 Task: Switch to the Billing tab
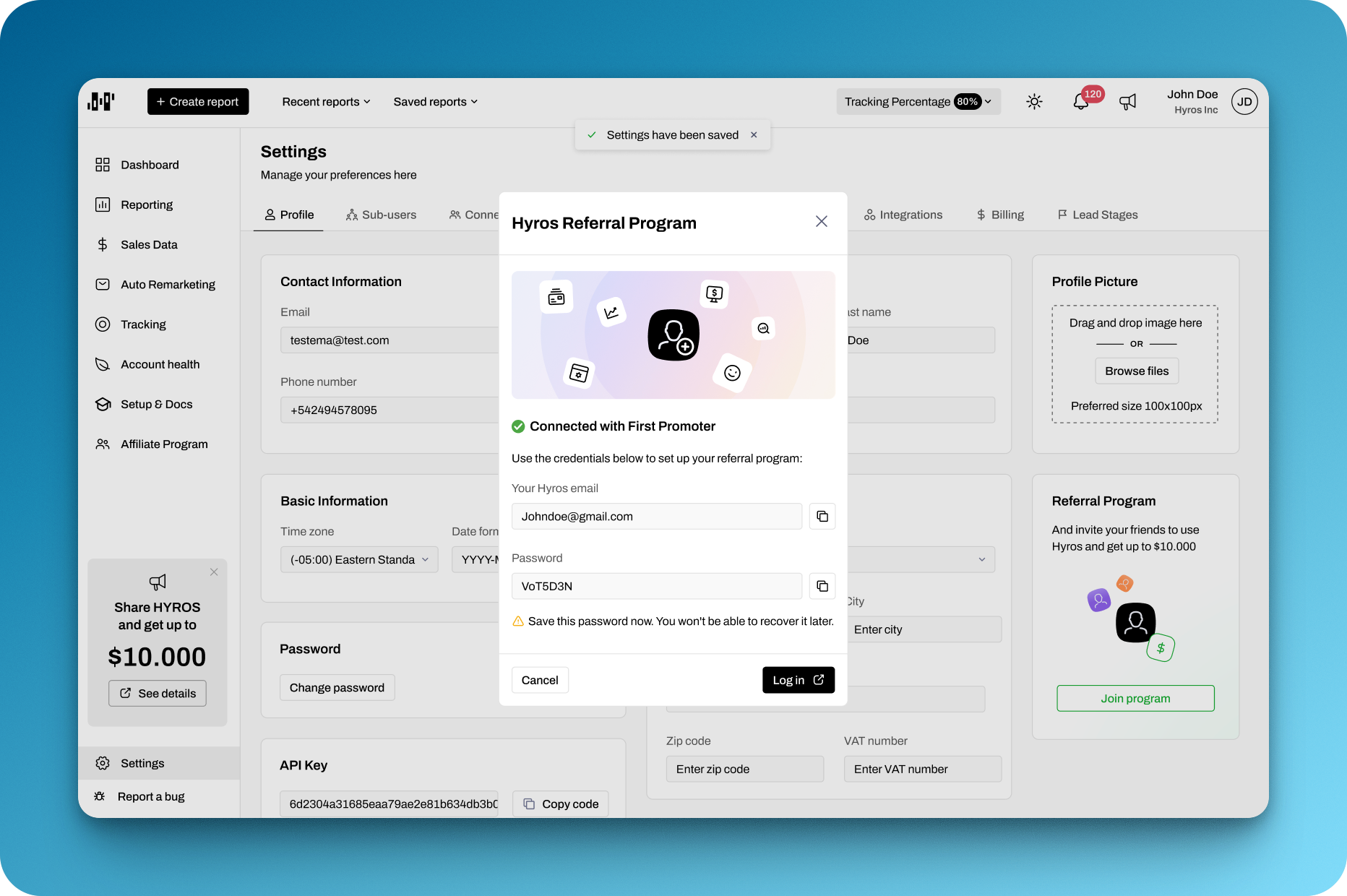[x=1000, y=215]
